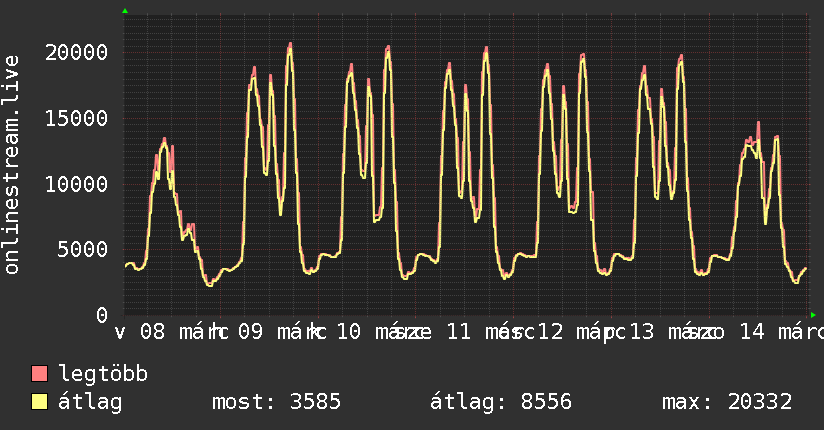The height and width of the screenshot is (430, 824).
Task: Select the átlag legend label
Action: [90, 403]
